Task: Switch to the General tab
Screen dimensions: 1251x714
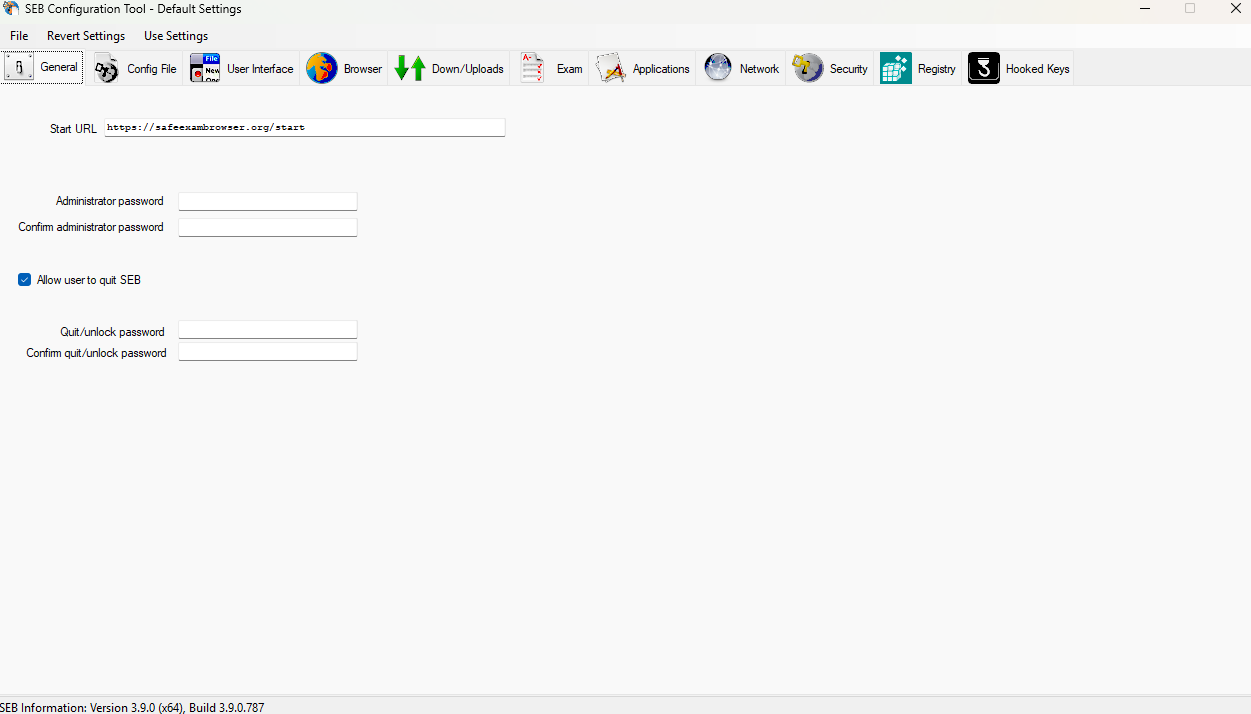Action: (x=42, y=68)
